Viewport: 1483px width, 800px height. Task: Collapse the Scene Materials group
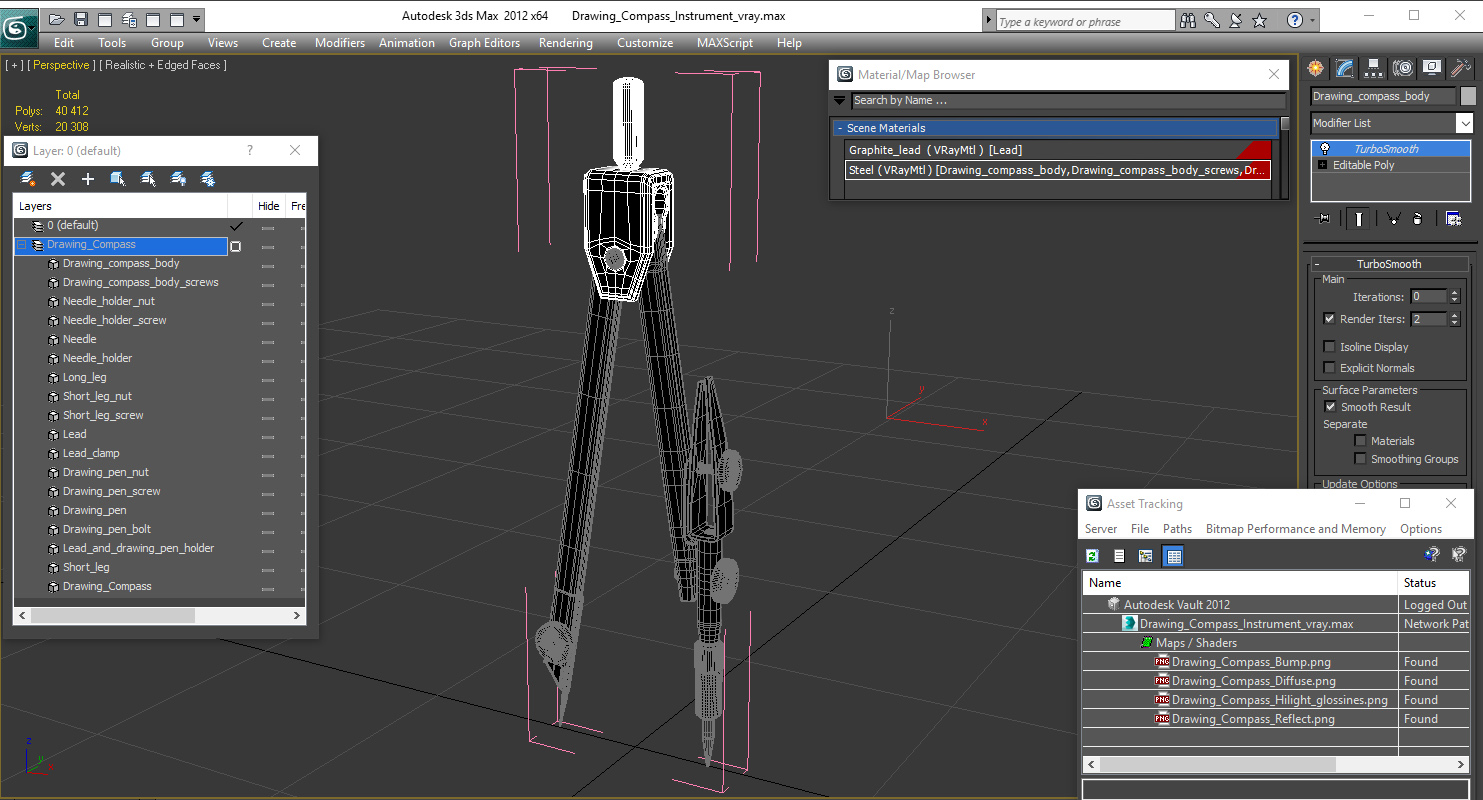840,128
